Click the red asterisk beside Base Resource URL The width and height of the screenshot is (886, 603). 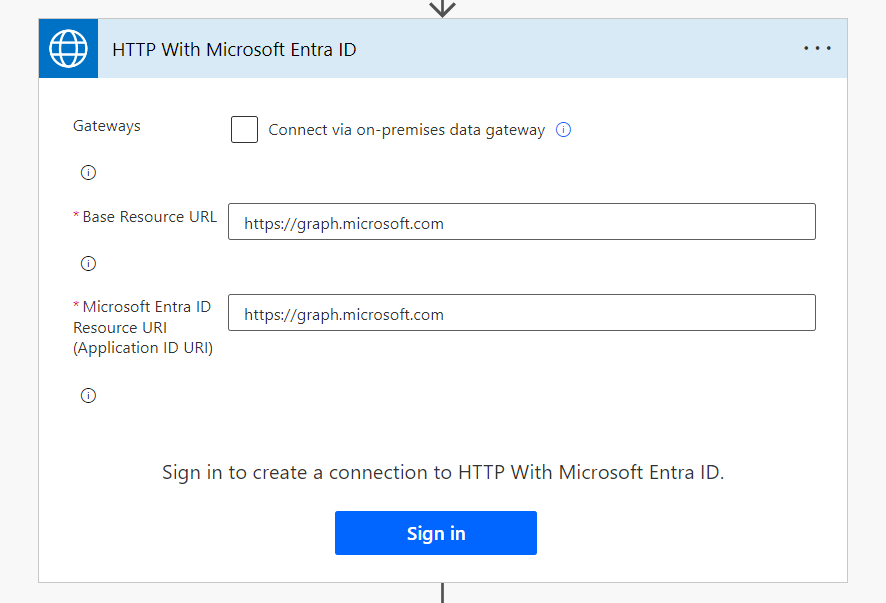[x=76, y=217]
